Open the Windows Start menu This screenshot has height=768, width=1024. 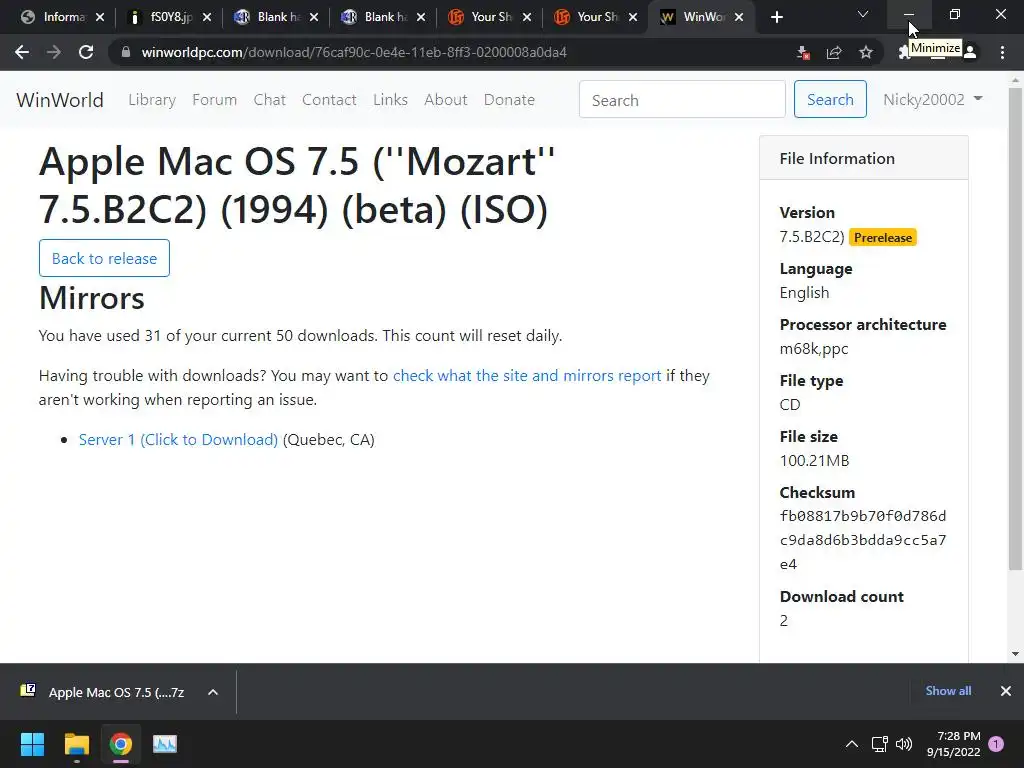point(33,744)
